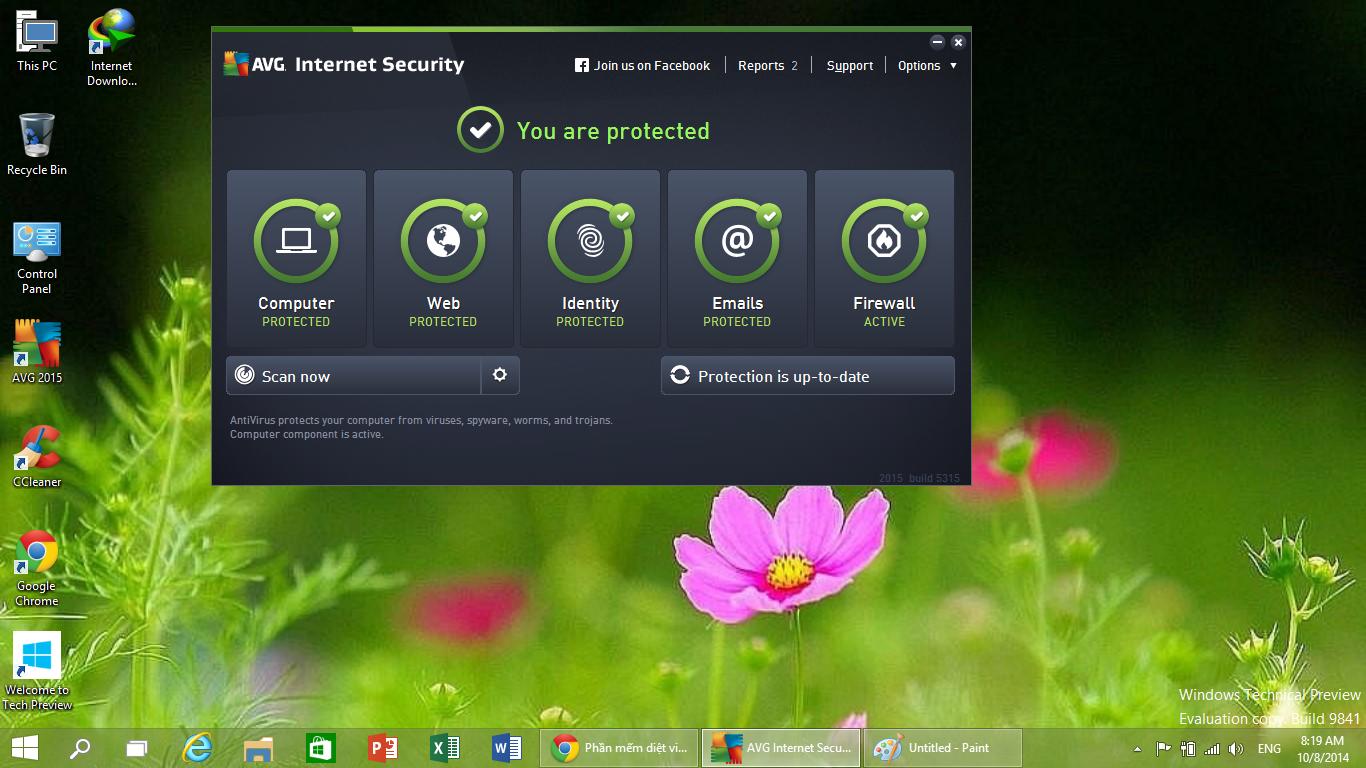Select the AVG 2015 desktop shortcut
The height and width of the screenshot is (768, 1366).
37,352
